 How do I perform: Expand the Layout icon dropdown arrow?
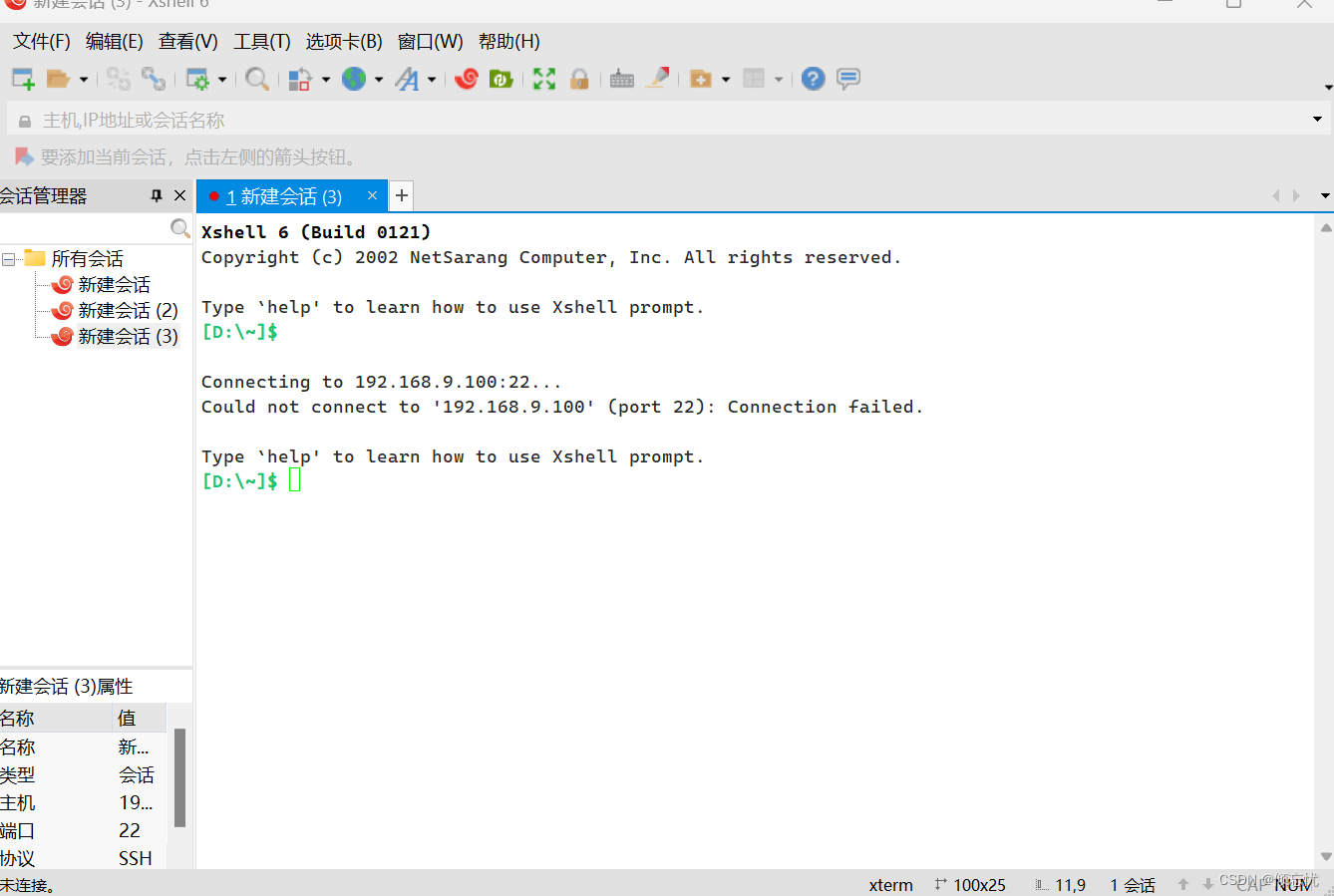[x=779, y=80]
